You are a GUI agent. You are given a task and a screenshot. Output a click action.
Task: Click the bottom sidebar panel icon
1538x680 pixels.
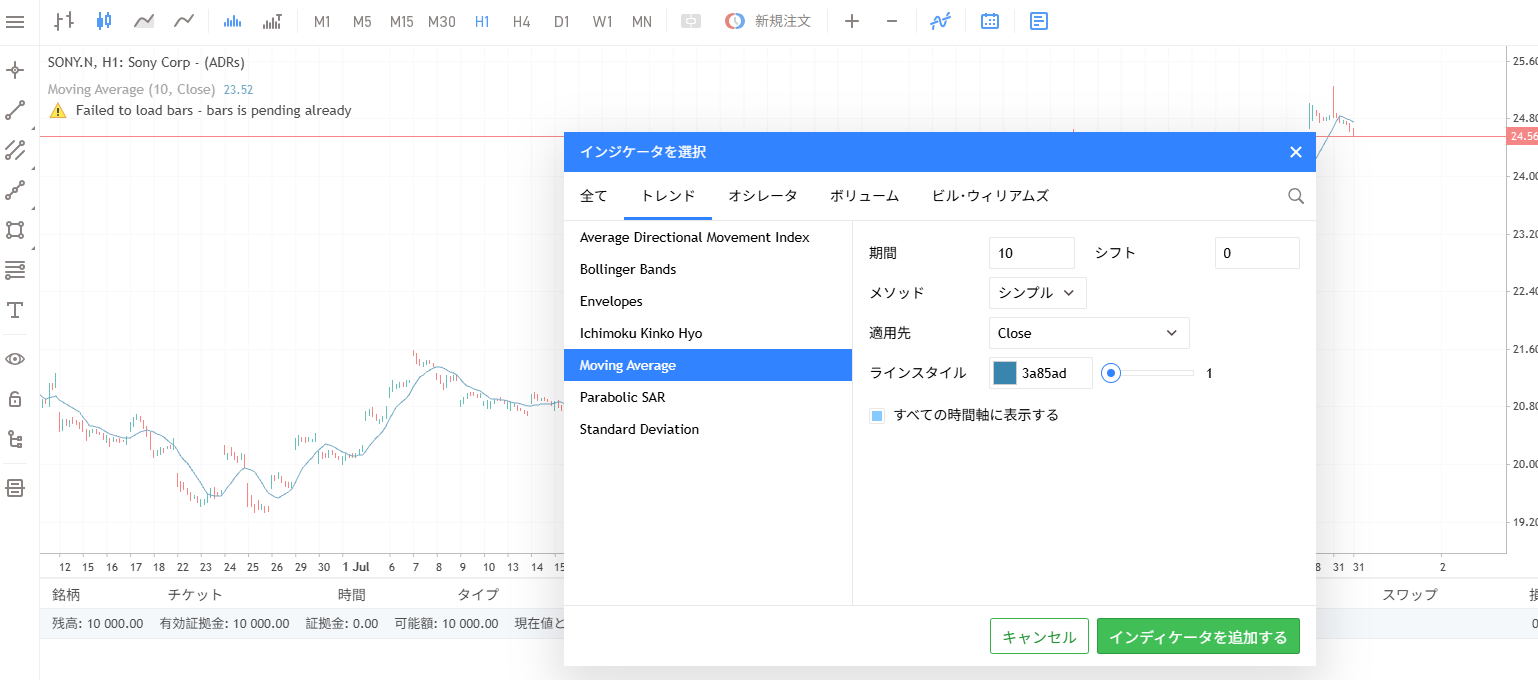15,488
